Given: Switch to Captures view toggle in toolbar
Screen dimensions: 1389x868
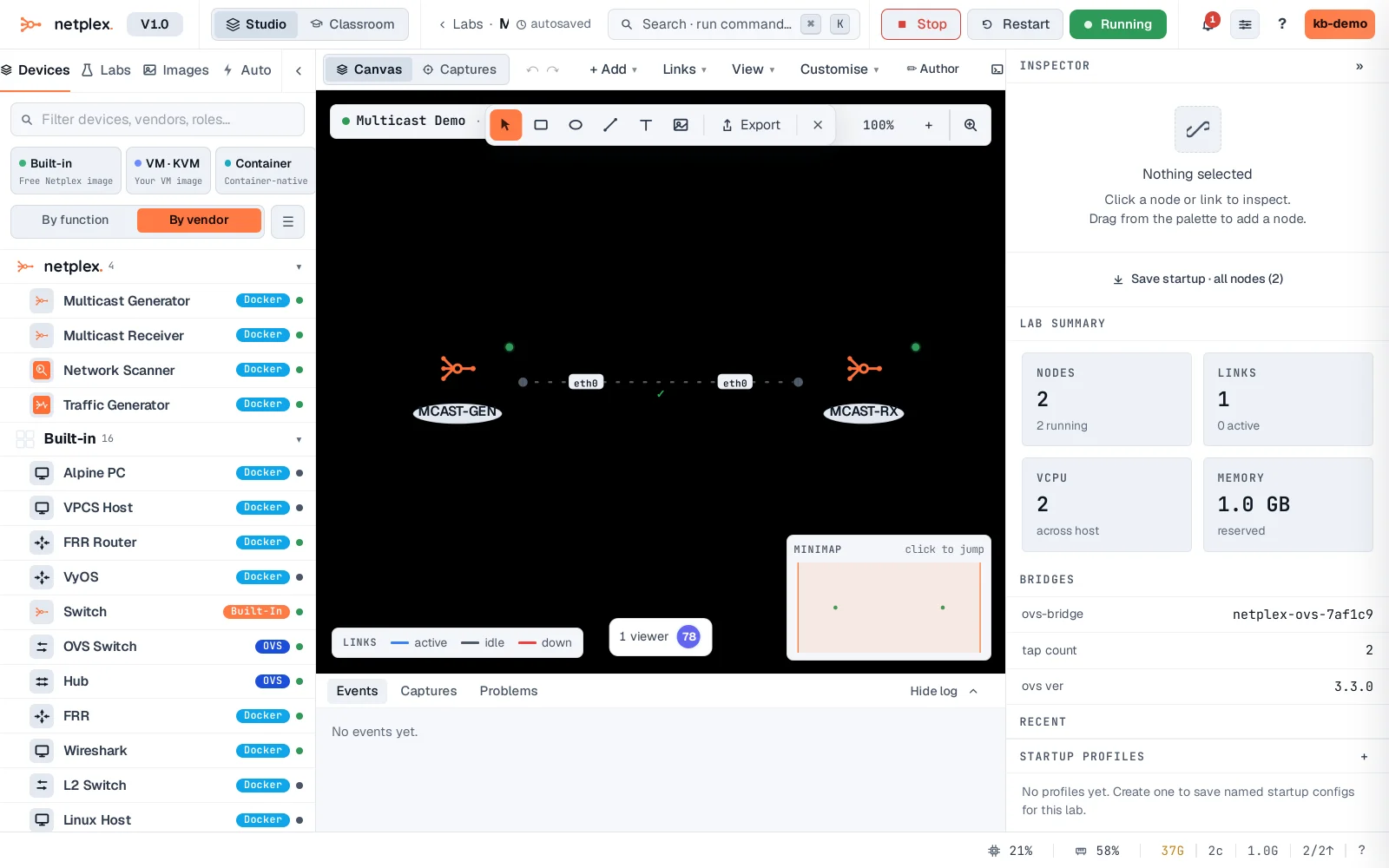Looking at the screenshot, I should (459, 69).
